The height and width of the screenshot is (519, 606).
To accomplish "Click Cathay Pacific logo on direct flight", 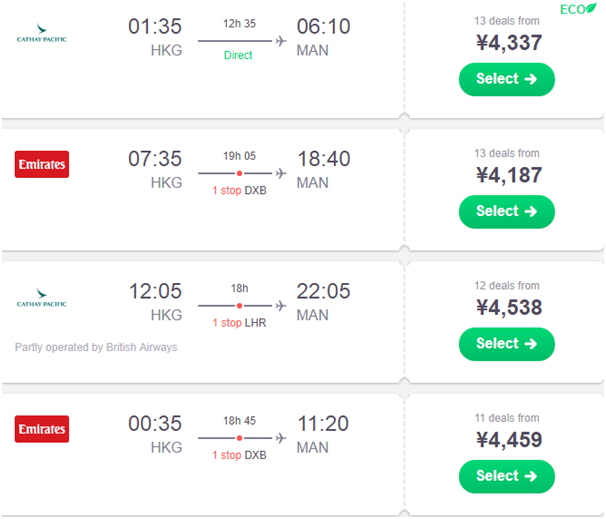I will pos(41,40).
